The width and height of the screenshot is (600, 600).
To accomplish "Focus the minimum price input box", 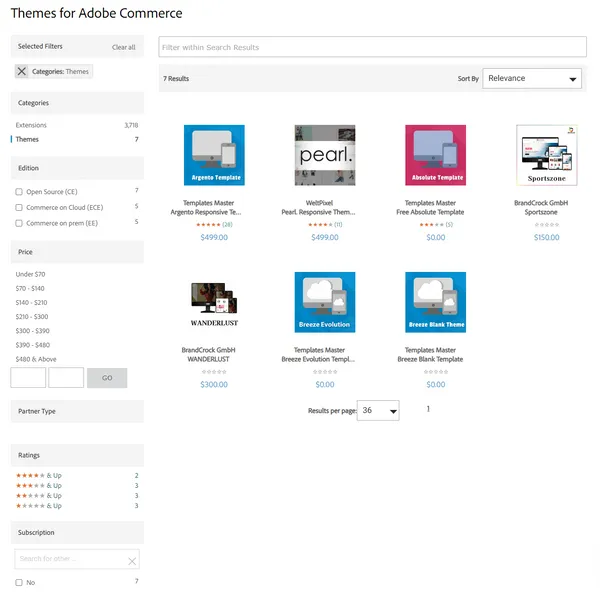I will (x=28, y=378).
